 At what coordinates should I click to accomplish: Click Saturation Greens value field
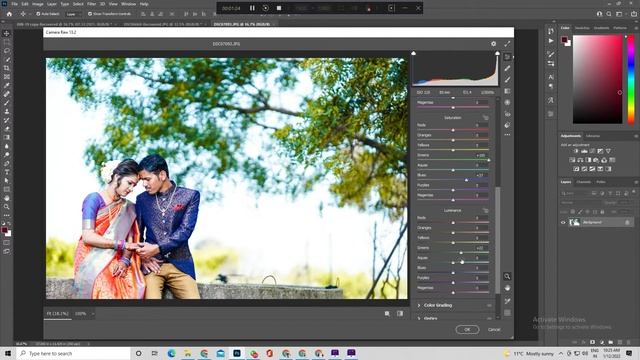pyautogui.click(x=481, y=156)
